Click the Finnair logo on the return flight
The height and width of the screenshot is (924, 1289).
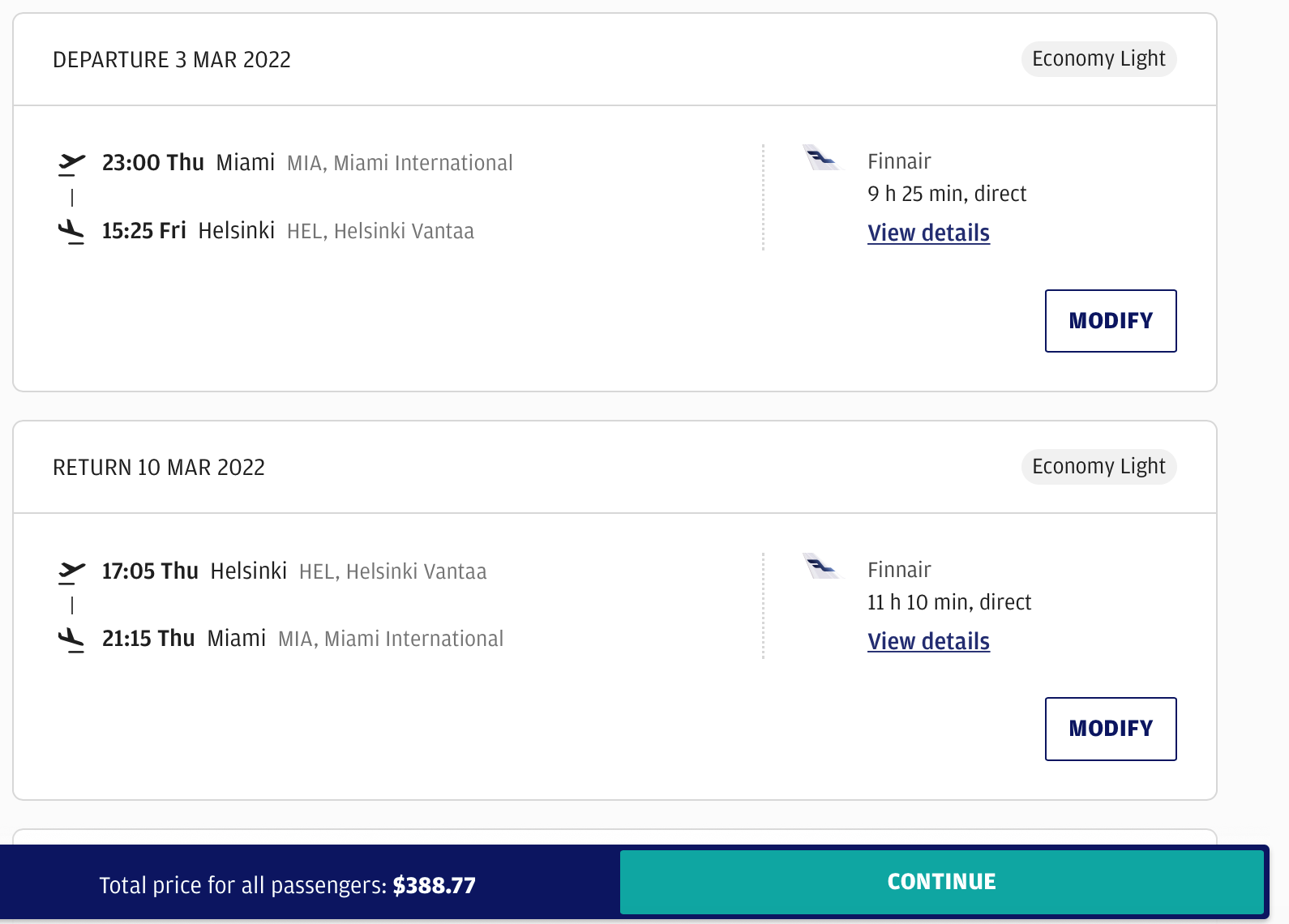[x=822, y=567]
